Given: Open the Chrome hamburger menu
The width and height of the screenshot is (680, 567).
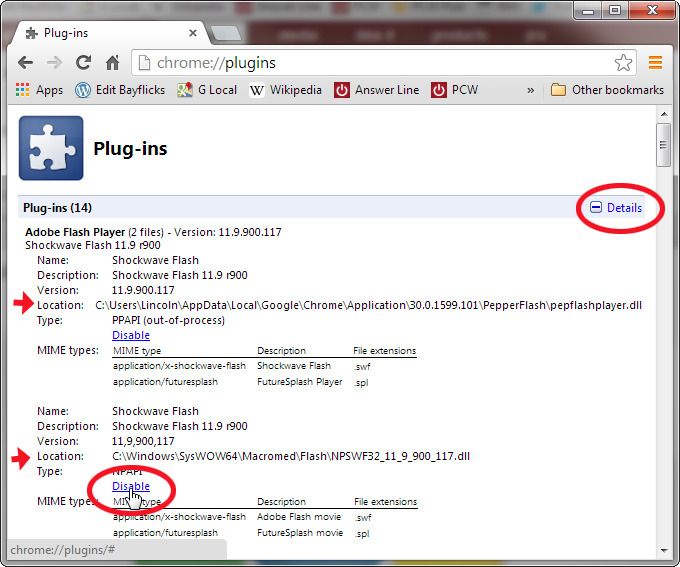Looking at the screenshot, I should (655, 62).
